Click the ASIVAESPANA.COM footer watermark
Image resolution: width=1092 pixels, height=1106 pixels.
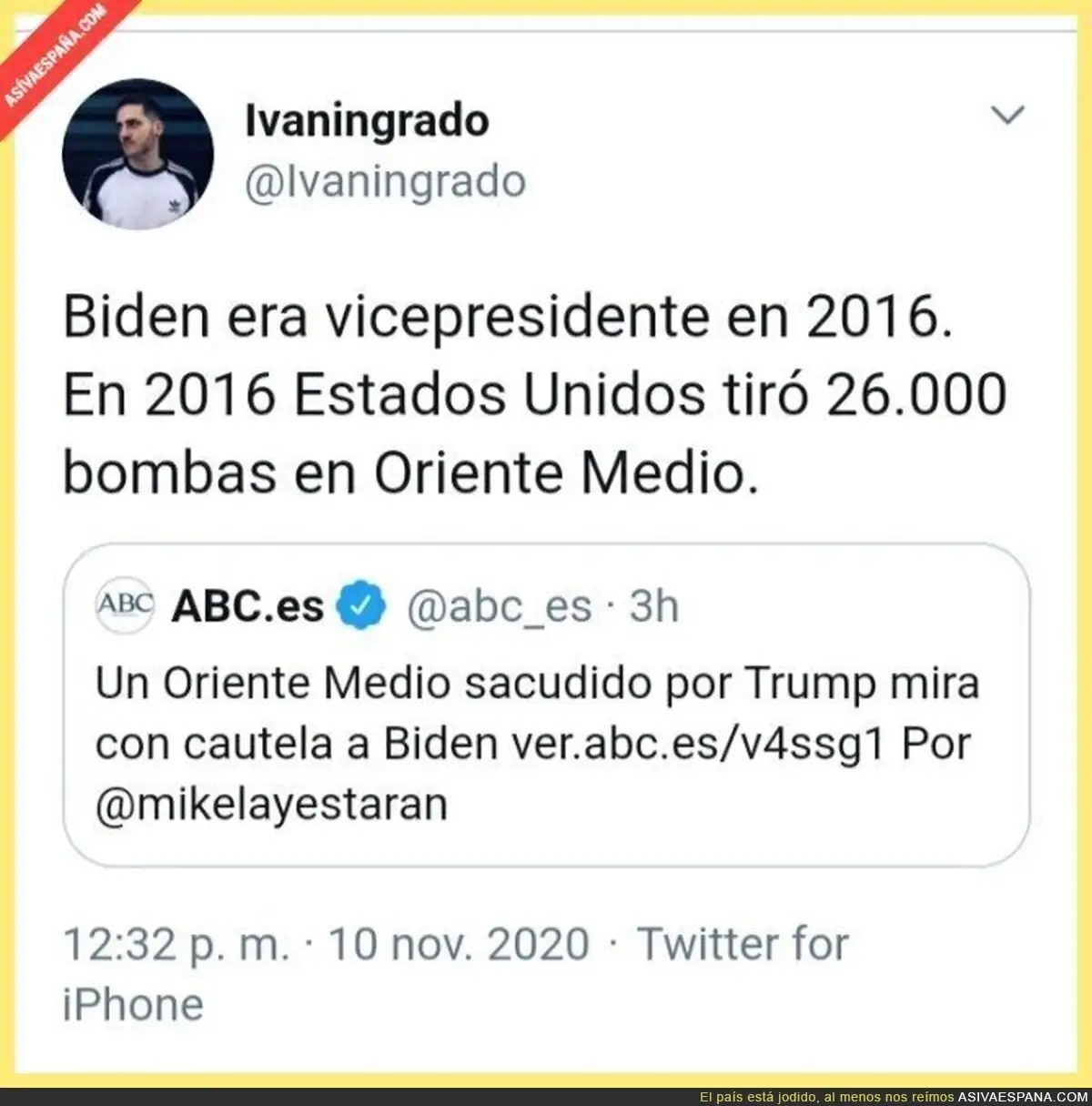(1023, 1097)
